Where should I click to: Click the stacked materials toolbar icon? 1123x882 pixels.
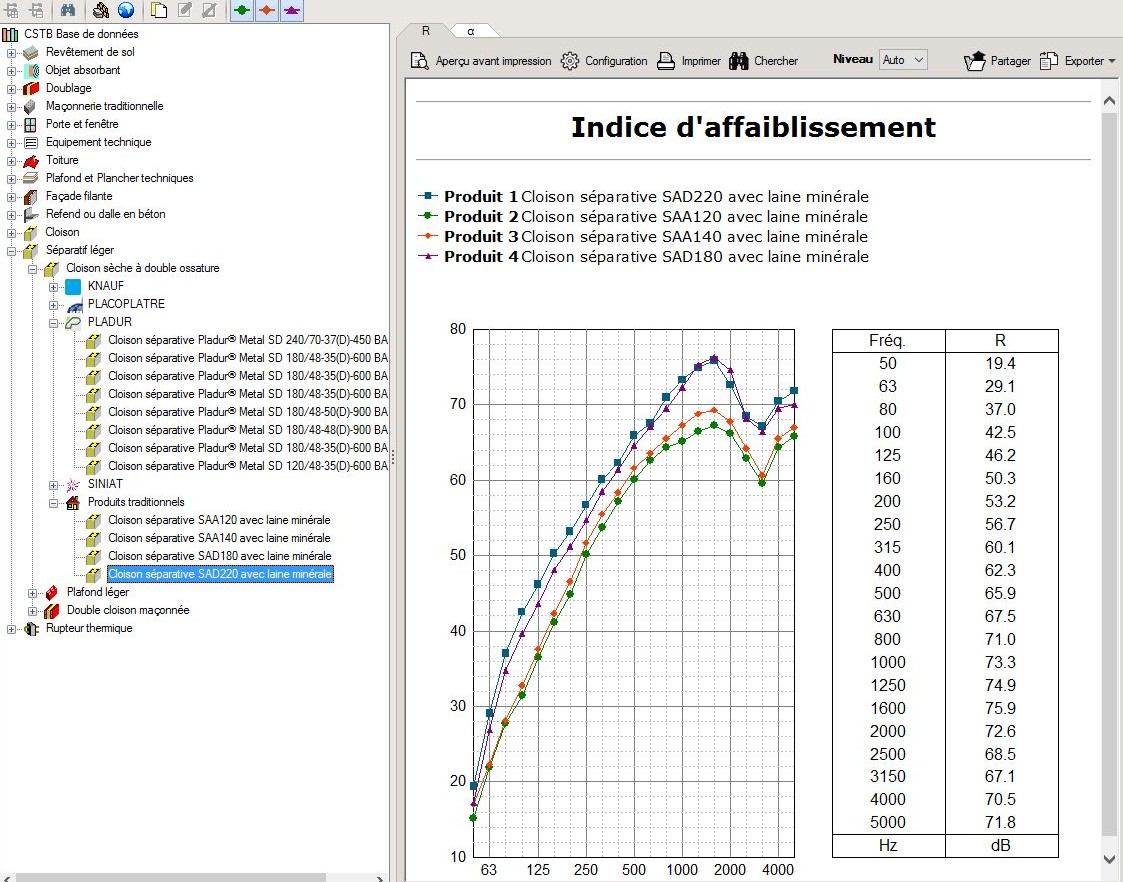pos(101,10)
